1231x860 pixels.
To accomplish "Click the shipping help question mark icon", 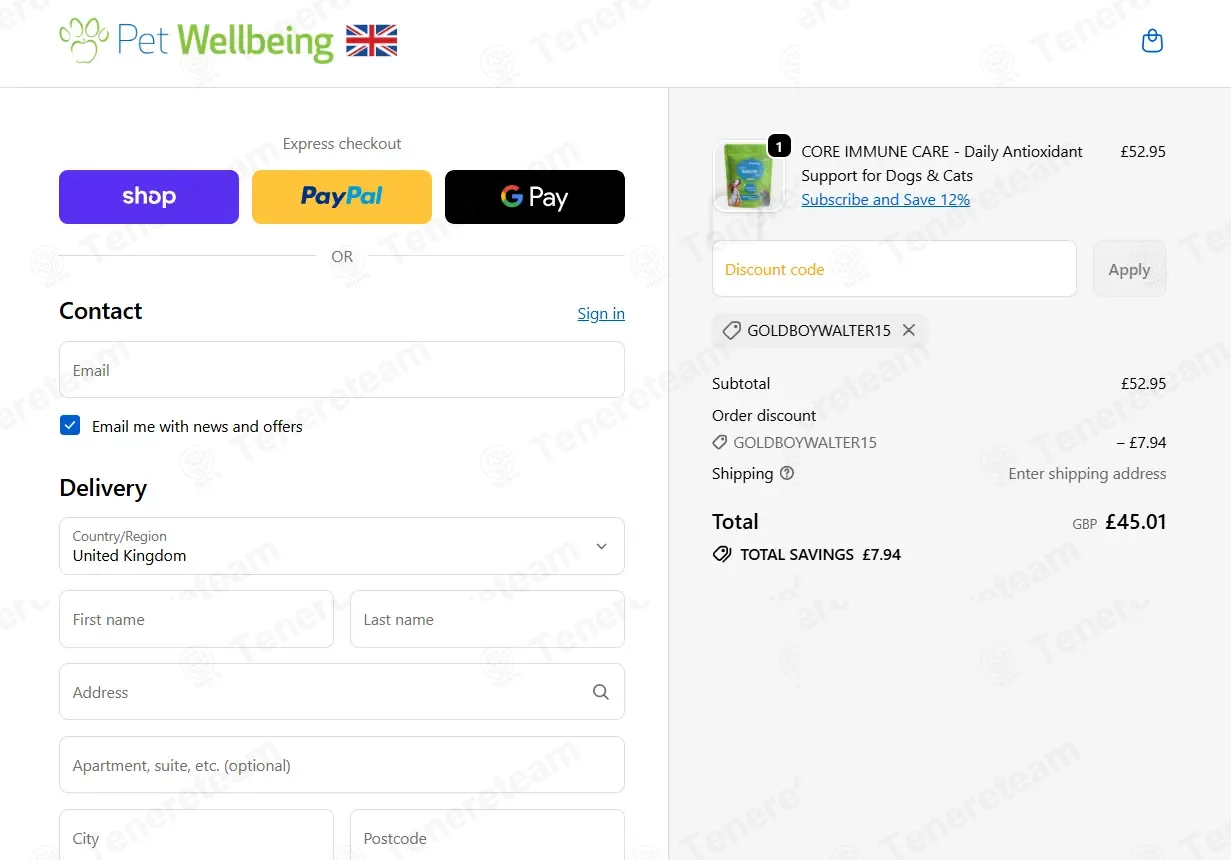I will 787,473.
